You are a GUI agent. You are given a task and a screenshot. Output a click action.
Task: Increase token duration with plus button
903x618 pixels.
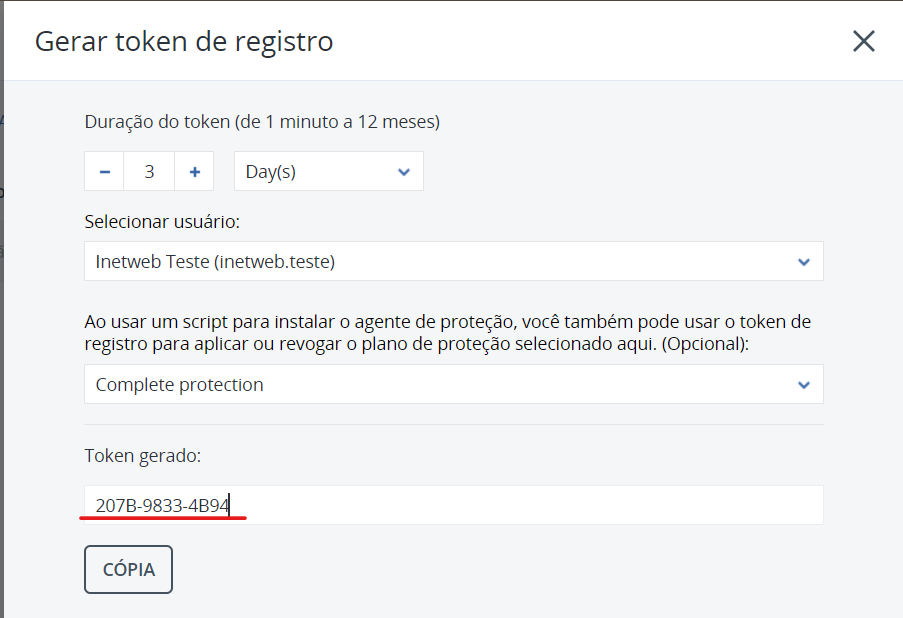click(195, 172)
